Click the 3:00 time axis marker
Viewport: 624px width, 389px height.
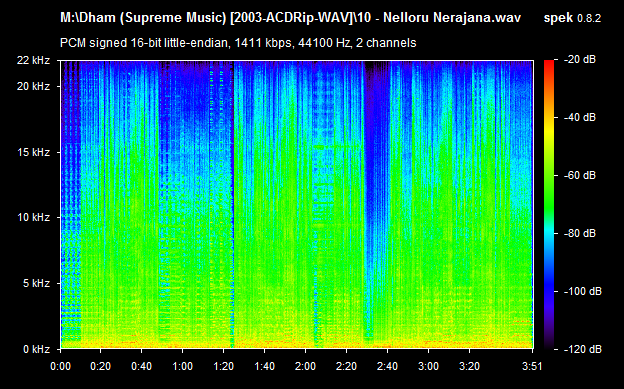429,366
